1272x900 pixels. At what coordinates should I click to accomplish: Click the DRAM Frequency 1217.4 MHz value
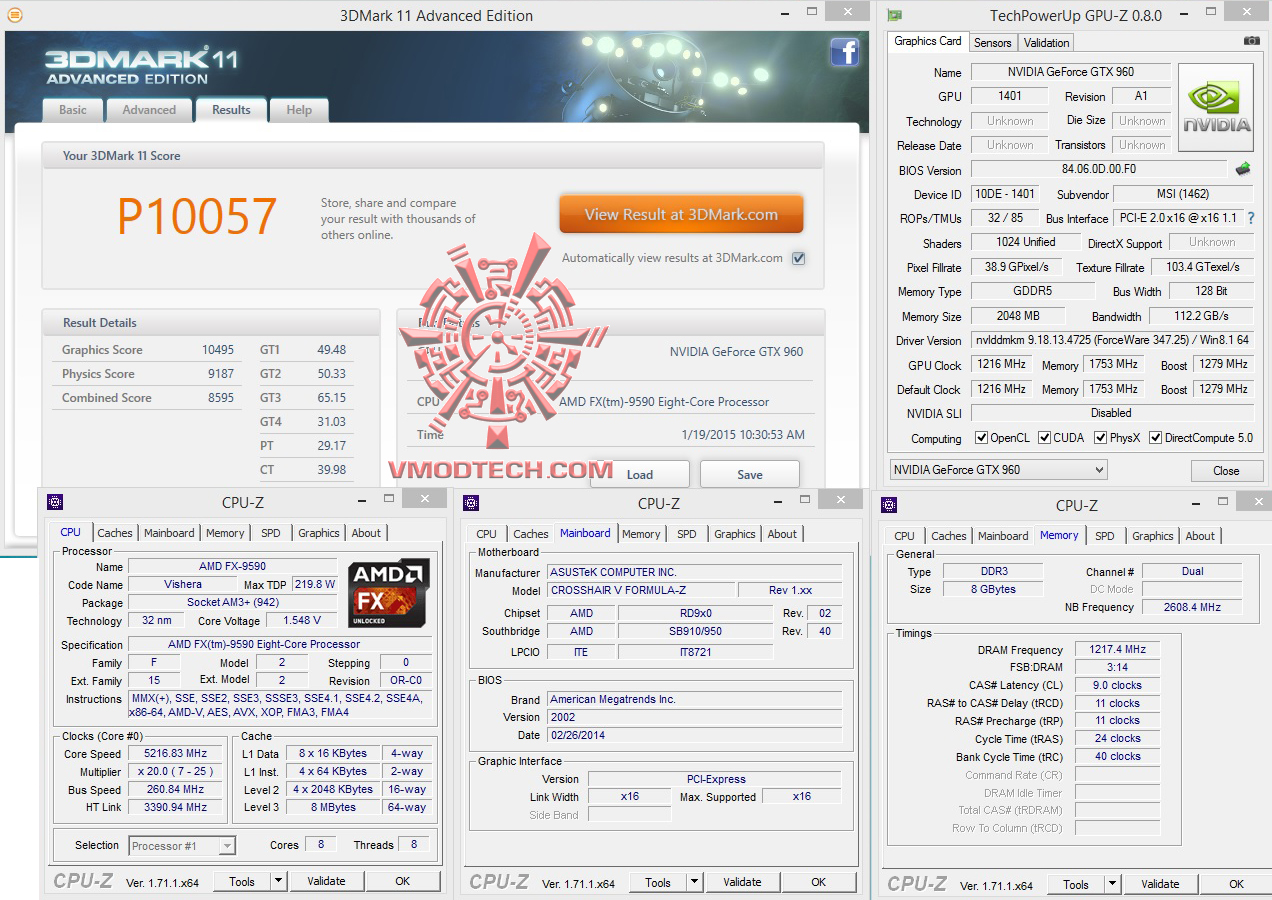(1117, 650)
